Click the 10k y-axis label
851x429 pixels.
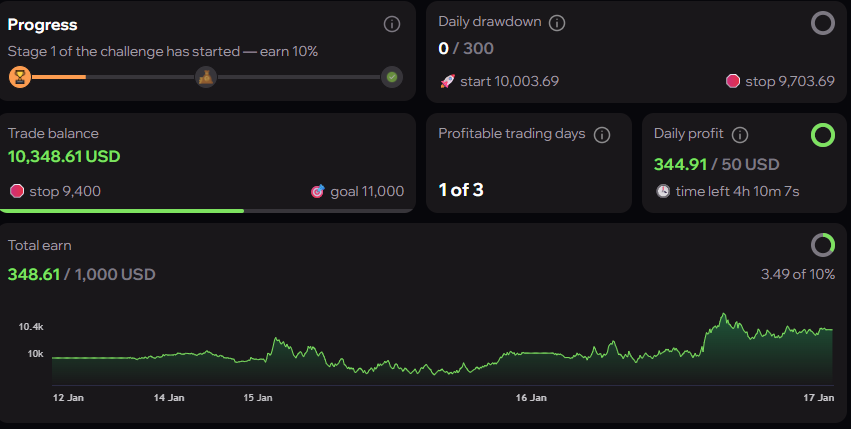35,354
